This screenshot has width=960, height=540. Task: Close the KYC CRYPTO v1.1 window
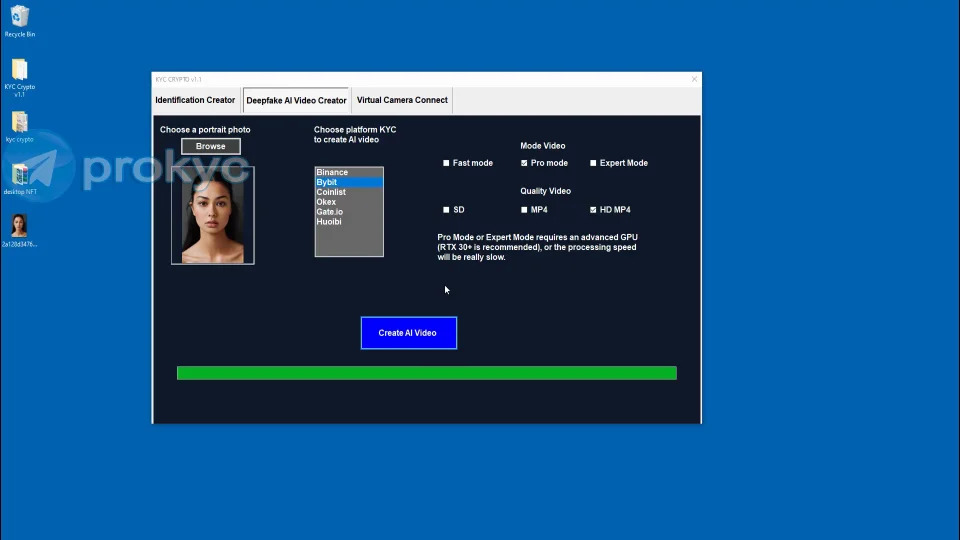[694, 79]
